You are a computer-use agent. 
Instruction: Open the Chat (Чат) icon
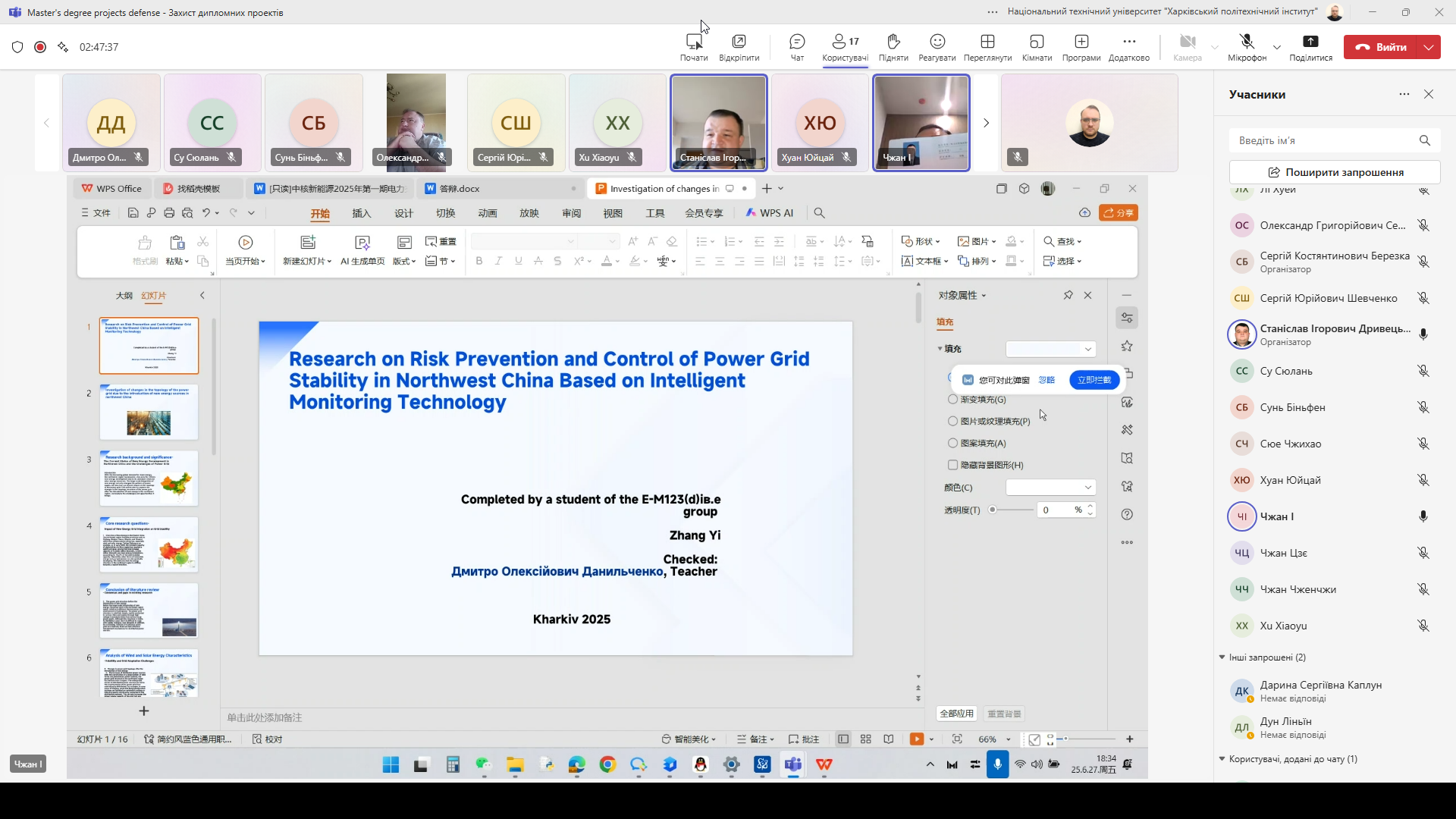click(796, 42)
